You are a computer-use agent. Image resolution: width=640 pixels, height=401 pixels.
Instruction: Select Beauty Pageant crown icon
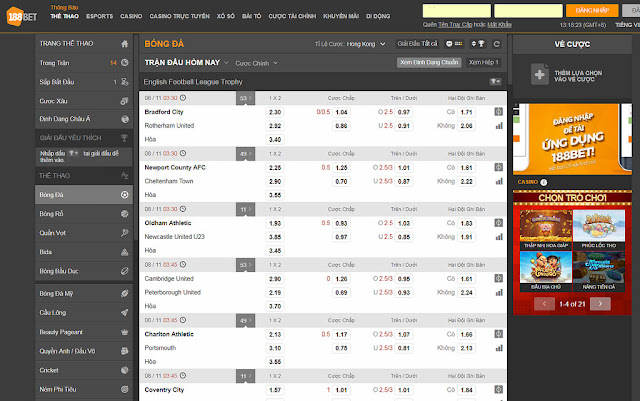tap(124, 332)
